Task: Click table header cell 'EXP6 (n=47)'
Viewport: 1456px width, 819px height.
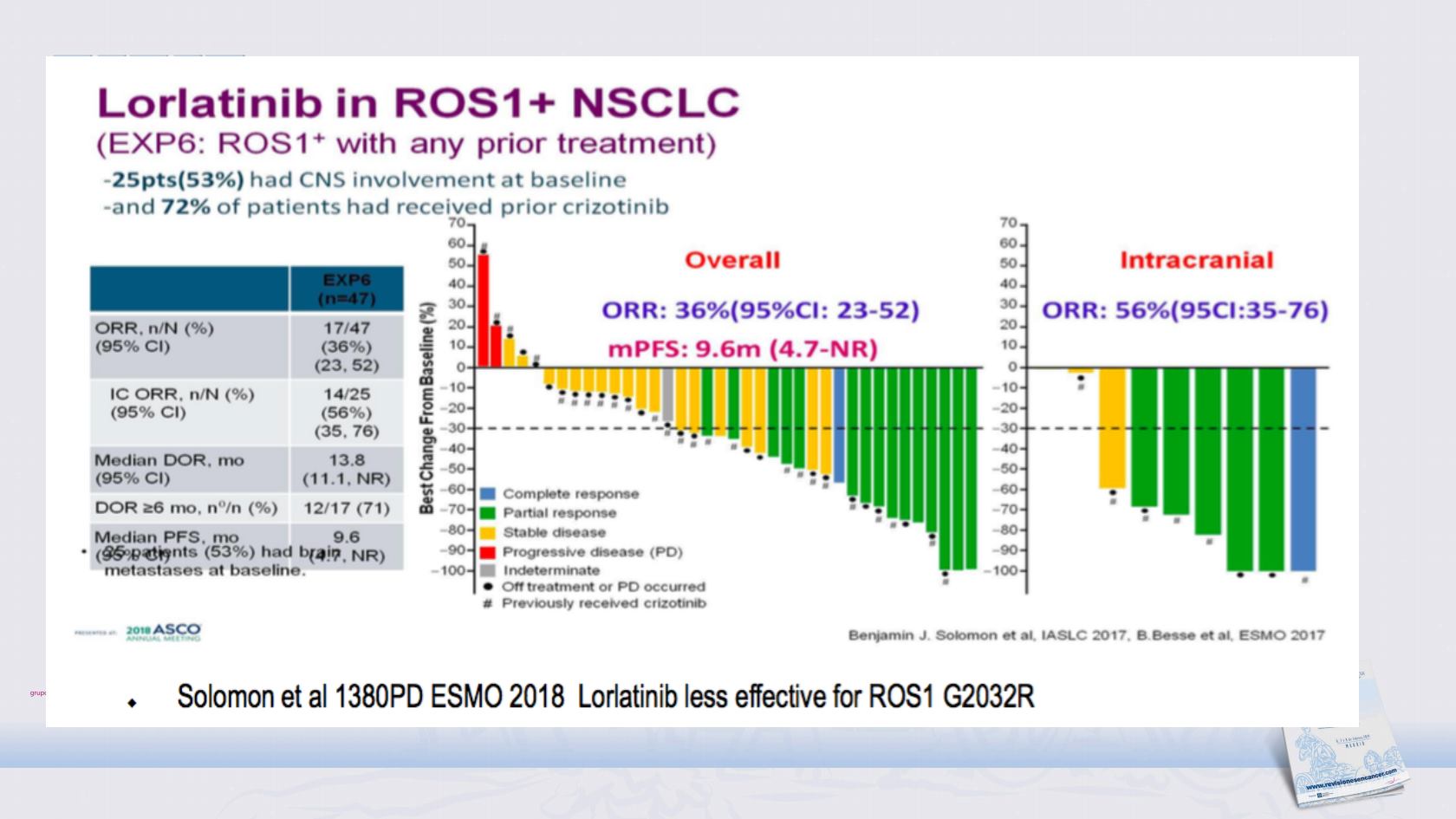Action: point(347,289)
